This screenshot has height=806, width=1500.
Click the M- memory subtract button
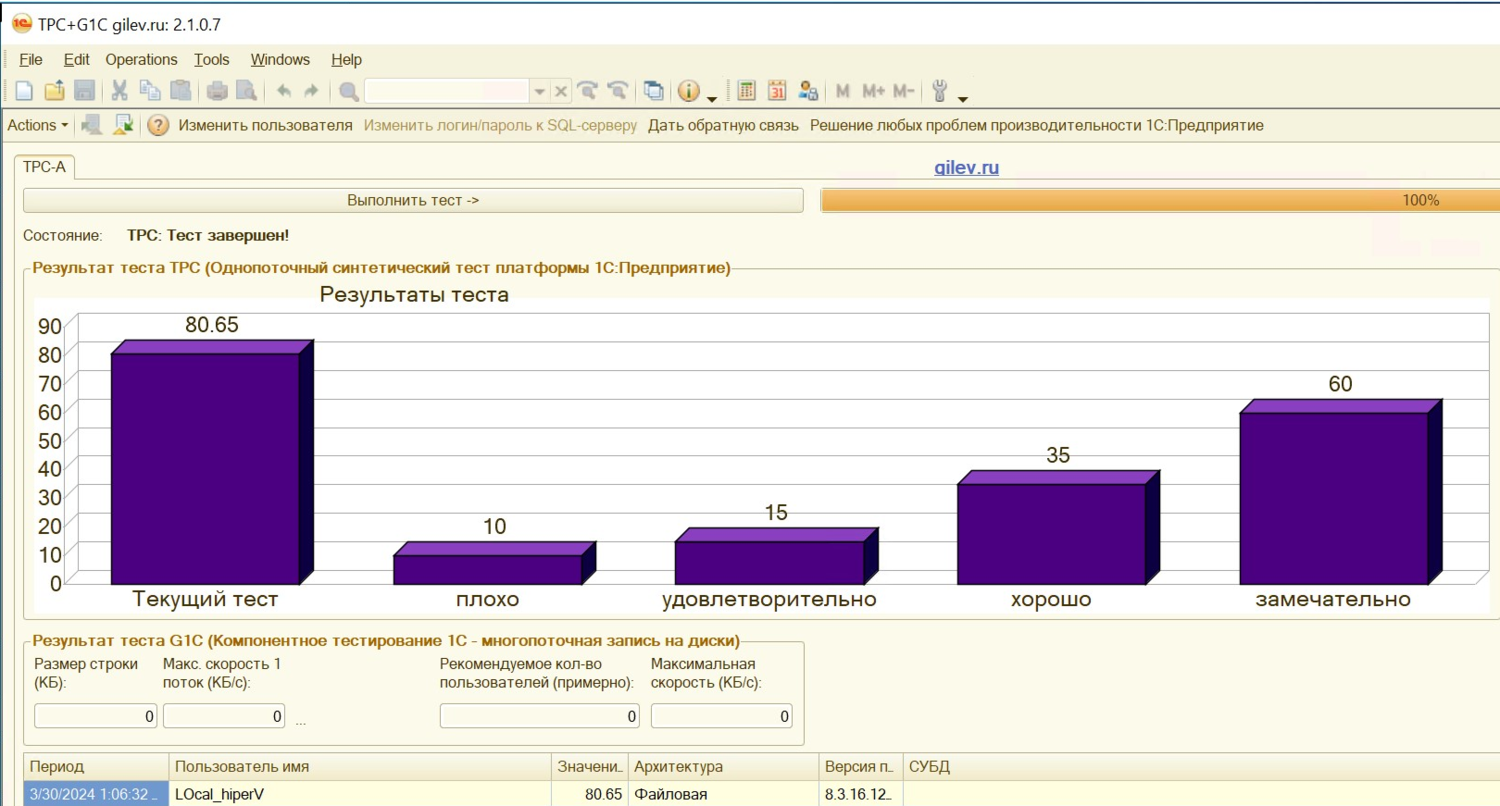tap(904, 91)
